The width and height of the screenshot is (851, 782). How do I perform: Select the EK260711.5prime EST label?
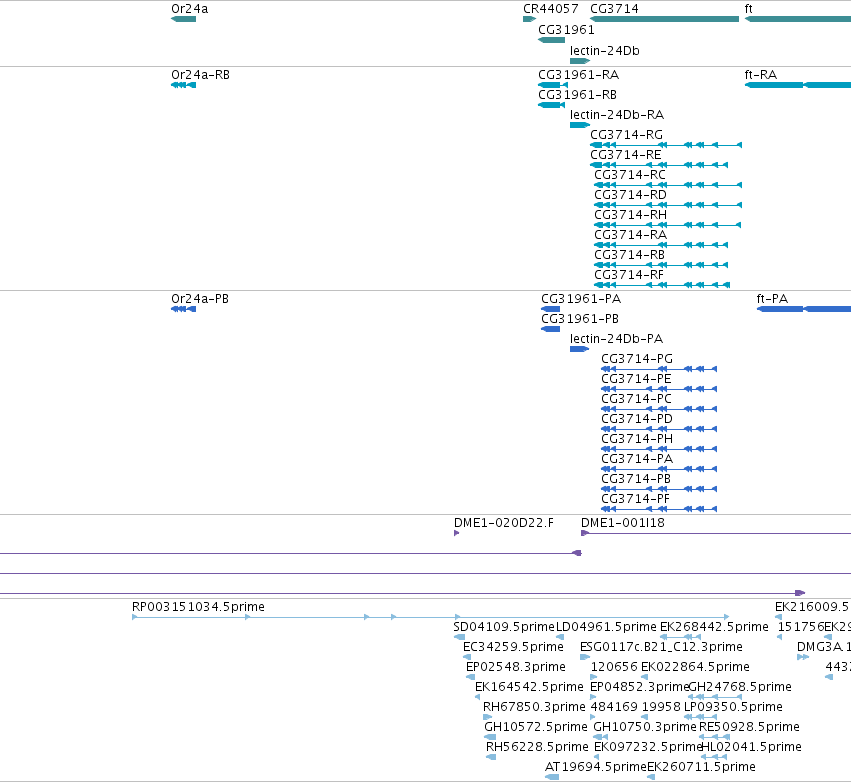pos(701,767)
